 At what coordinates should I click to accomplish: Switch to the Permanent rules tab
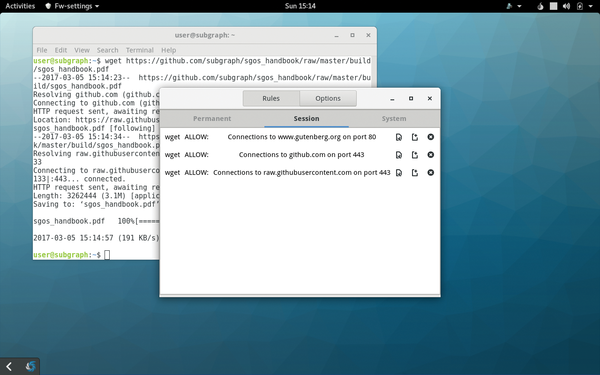pos(212,119)
